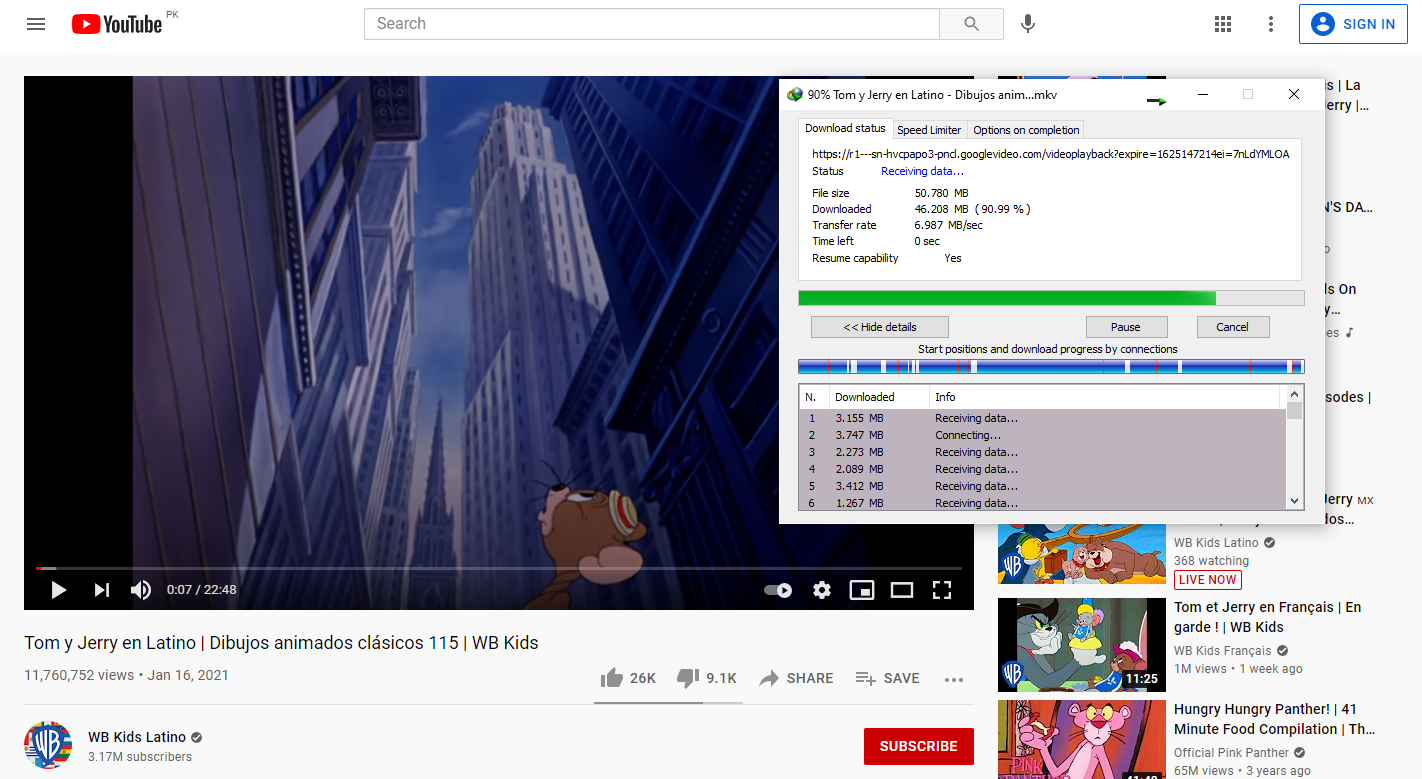Open 'Tom et Jerry en Français' video title
The image size is (1422, 779).
coord(1268,617)
